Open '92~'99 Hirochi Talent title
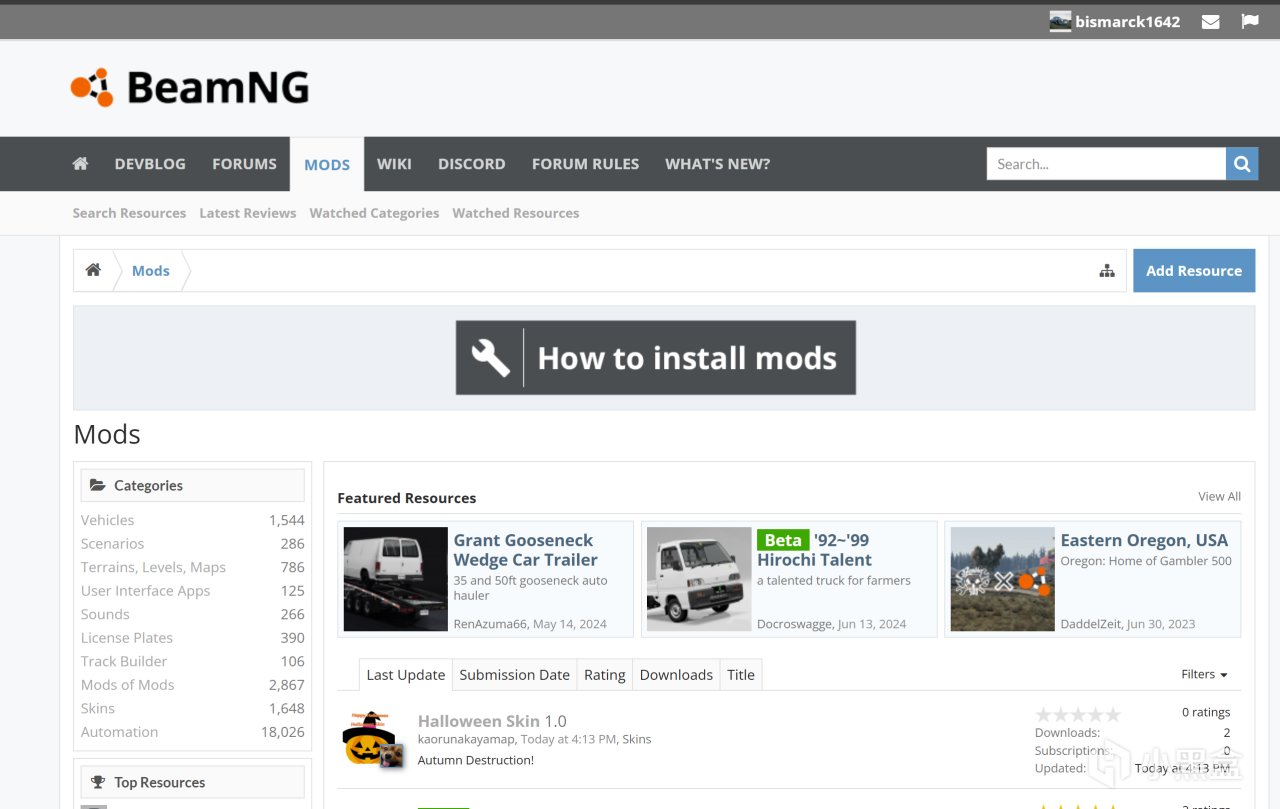Image resolution: width=1280 pixels, height=809 pixels. click(x=814, y=550)
